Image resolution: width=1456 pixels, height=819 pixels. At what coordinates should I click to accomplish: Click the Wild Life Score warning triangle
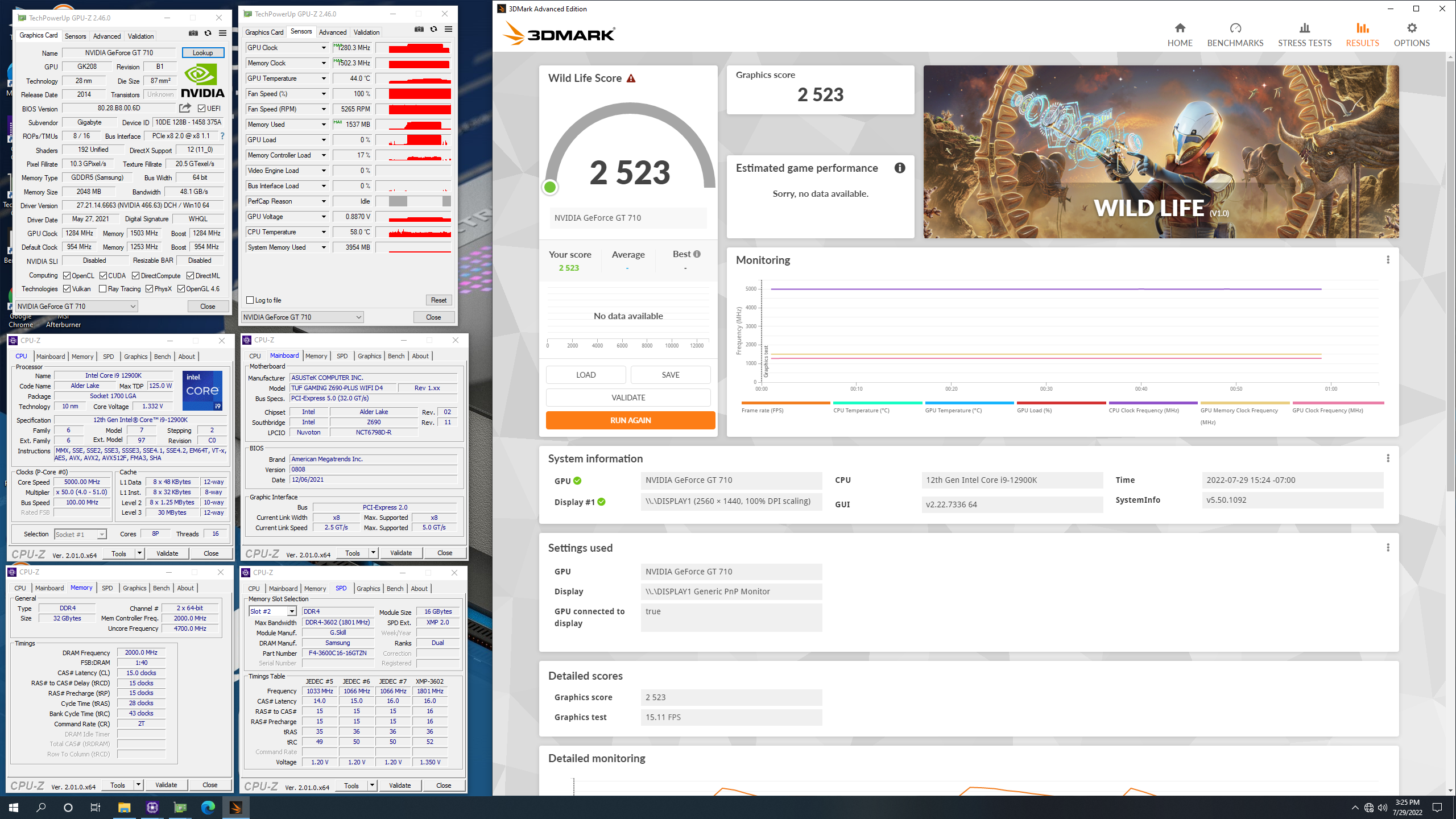(631, 78)
